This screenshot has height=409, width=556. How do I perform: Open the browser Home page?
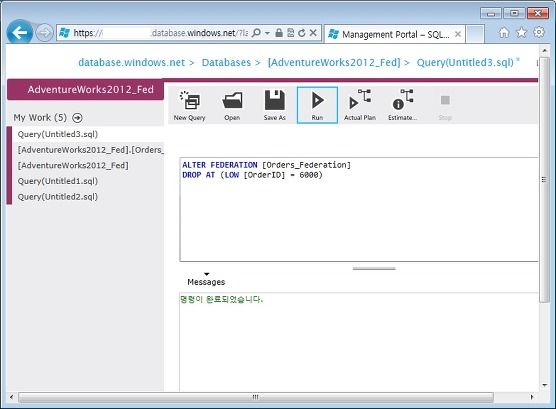coord(504,33)
